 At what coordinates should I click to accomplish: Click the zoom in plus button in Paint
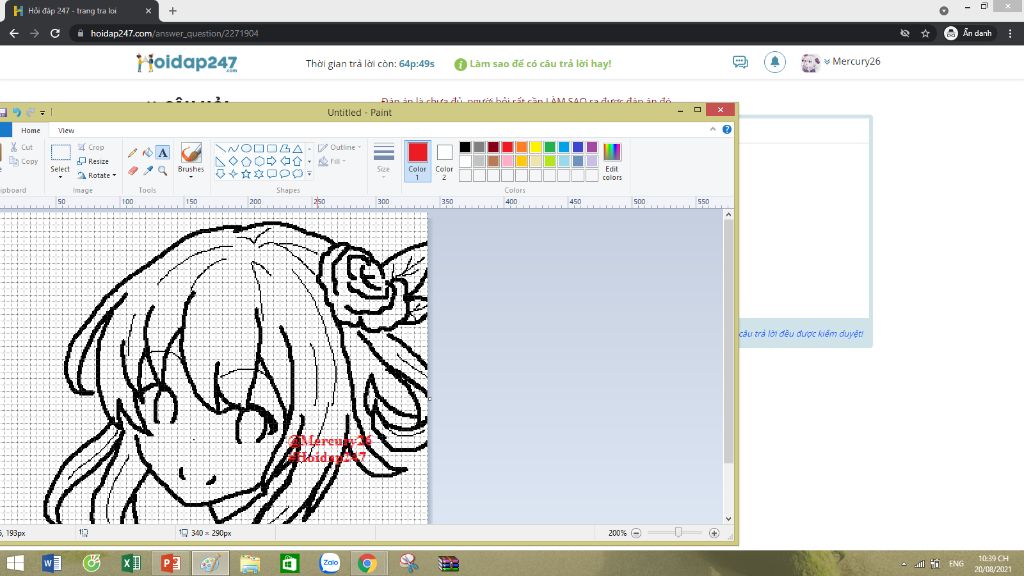(x=714, y=533)
